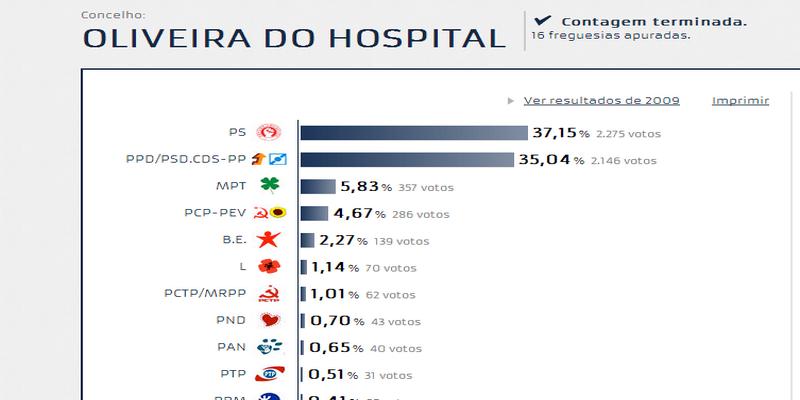Viewport: 800px width, 400px height.
Task: Click the PAN party logo
Action: point(269,348)
